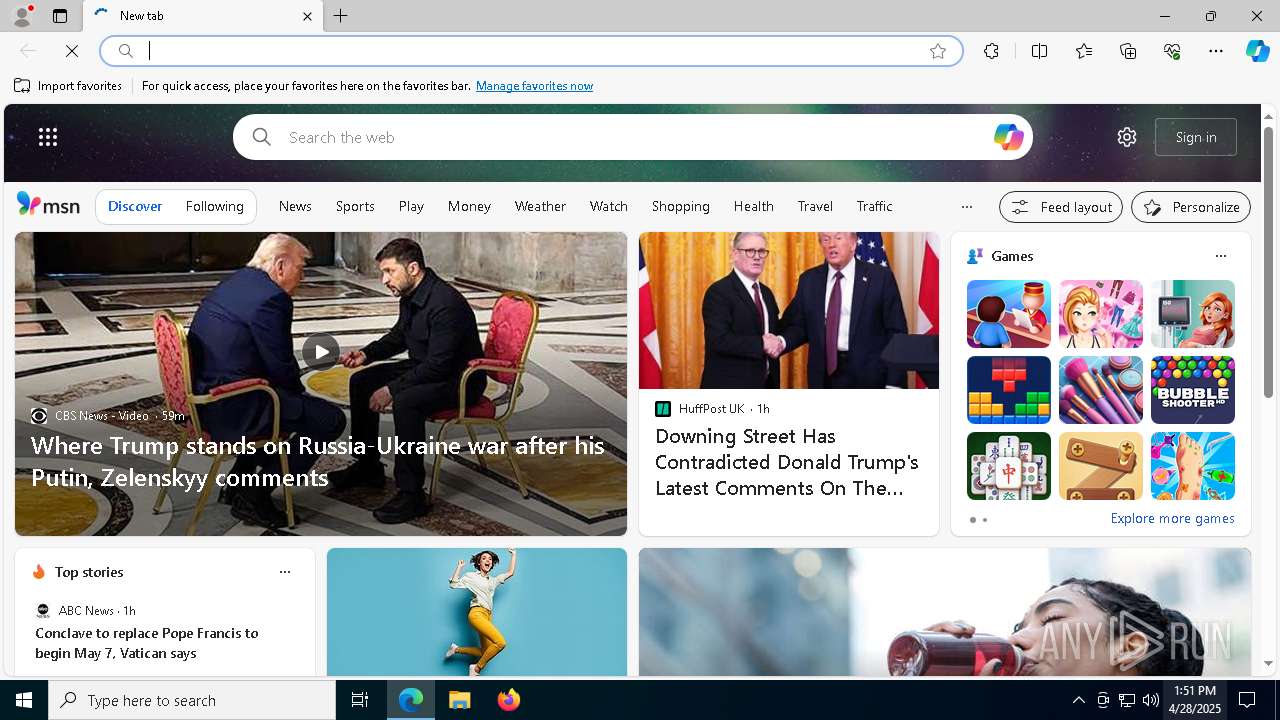
Task: Open the Explore more games link
Action: tap(1172, 518)
